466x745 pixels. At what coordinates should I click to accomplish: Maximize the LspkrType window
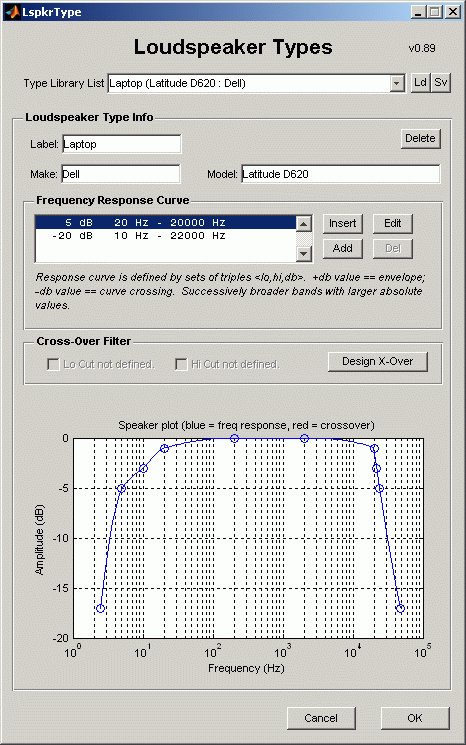click(434, 12)
